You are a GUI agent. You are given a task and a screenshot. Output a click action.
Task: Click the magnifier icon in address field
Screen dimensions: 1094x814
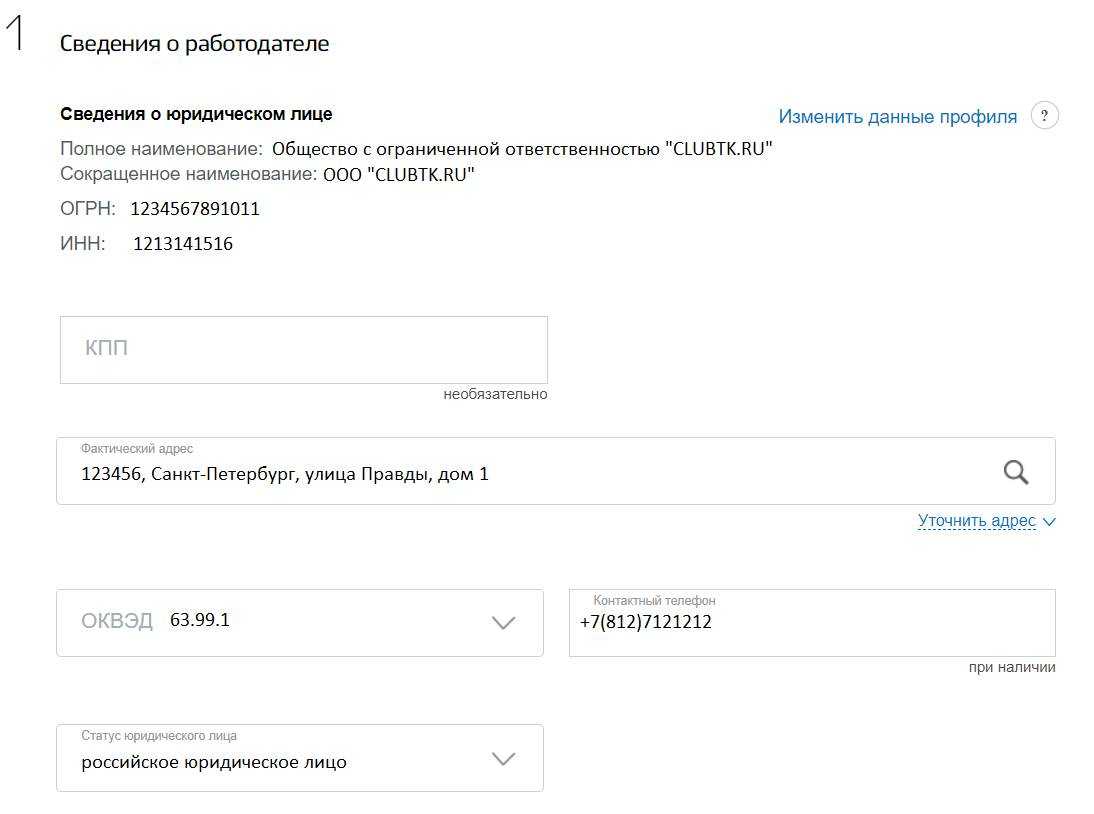coord(1016,472)
